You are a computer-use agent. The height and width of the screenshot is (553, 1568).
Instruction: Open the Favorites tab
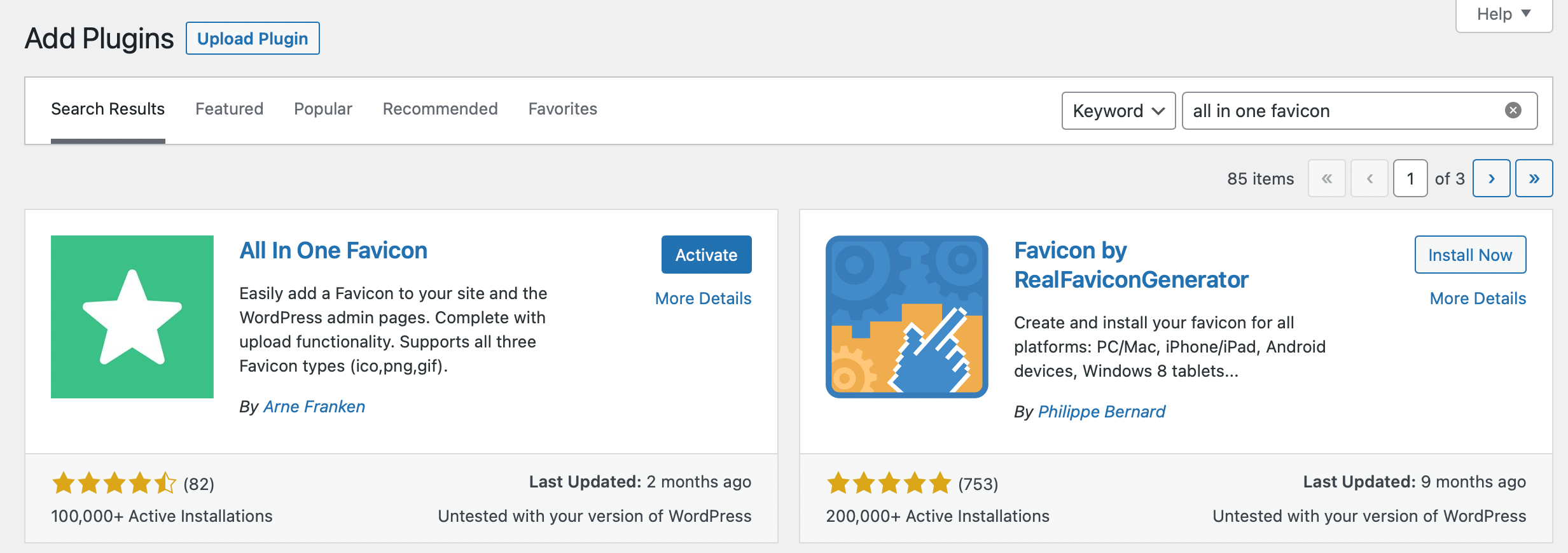[x=563, y=109]
